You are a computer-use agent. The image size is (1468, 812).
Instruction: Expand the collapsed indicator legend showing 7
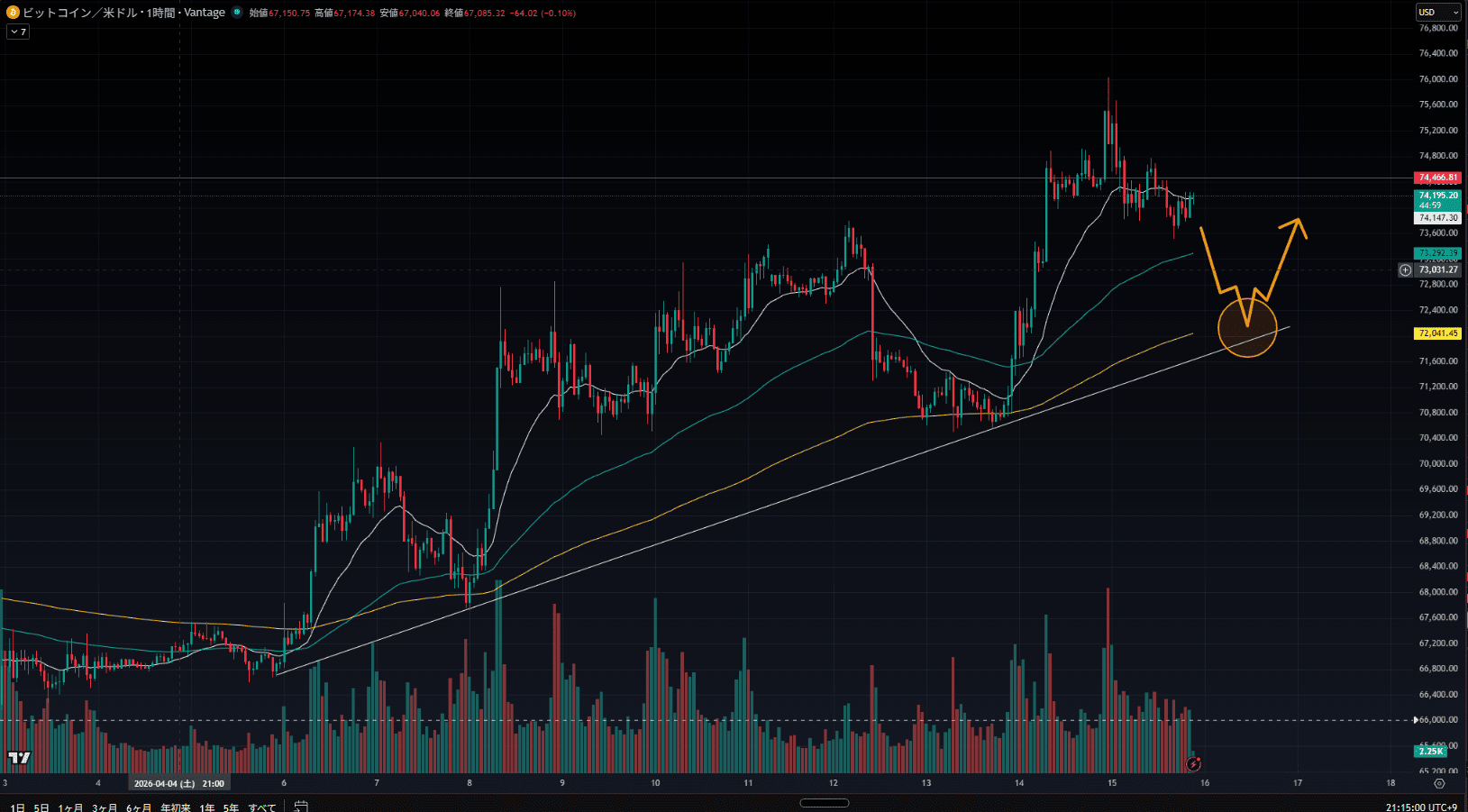[x=18, y=32]
